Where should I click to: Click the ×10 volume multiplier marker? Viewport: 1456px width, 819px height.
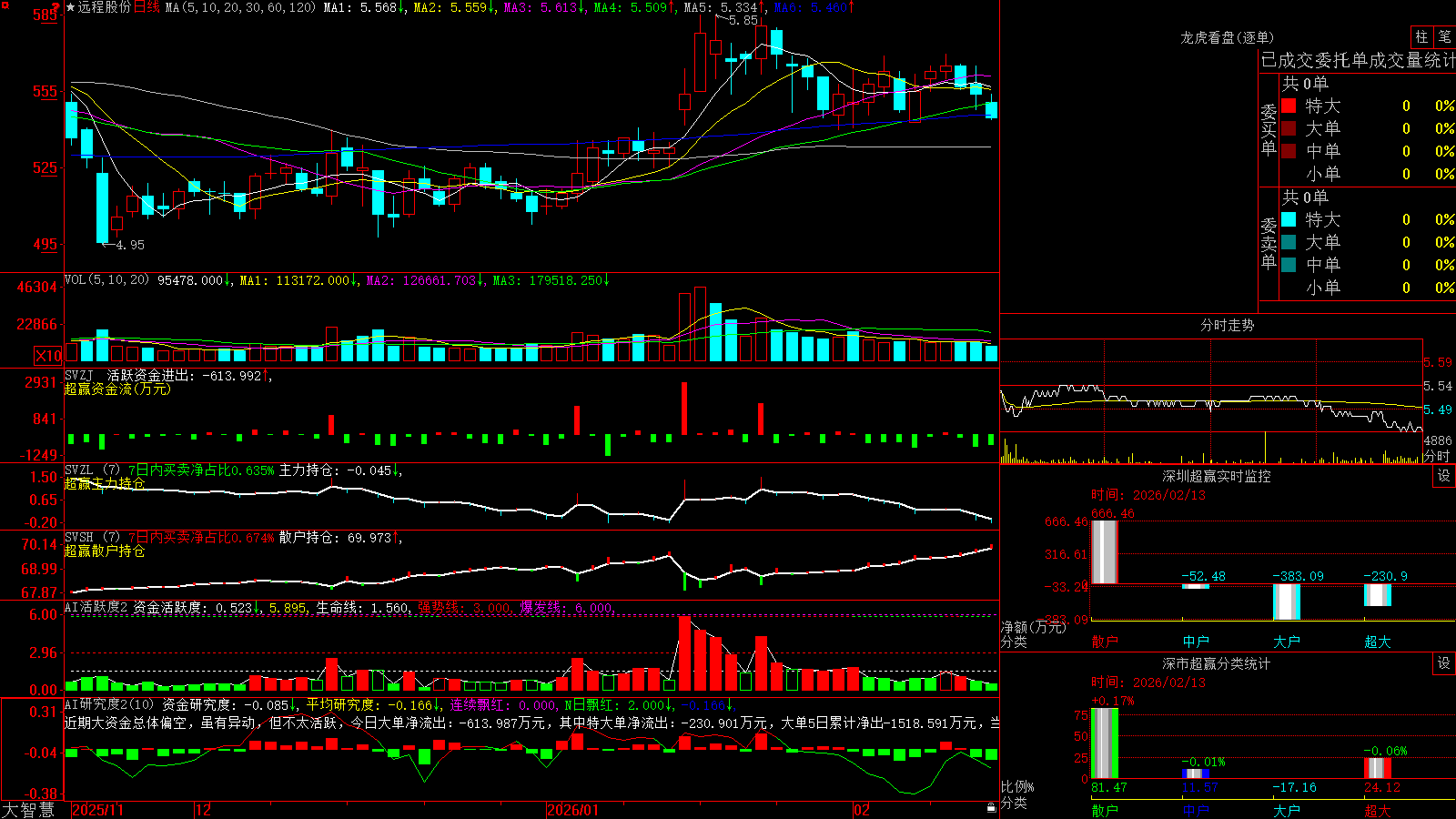click(x=48, y=356)
